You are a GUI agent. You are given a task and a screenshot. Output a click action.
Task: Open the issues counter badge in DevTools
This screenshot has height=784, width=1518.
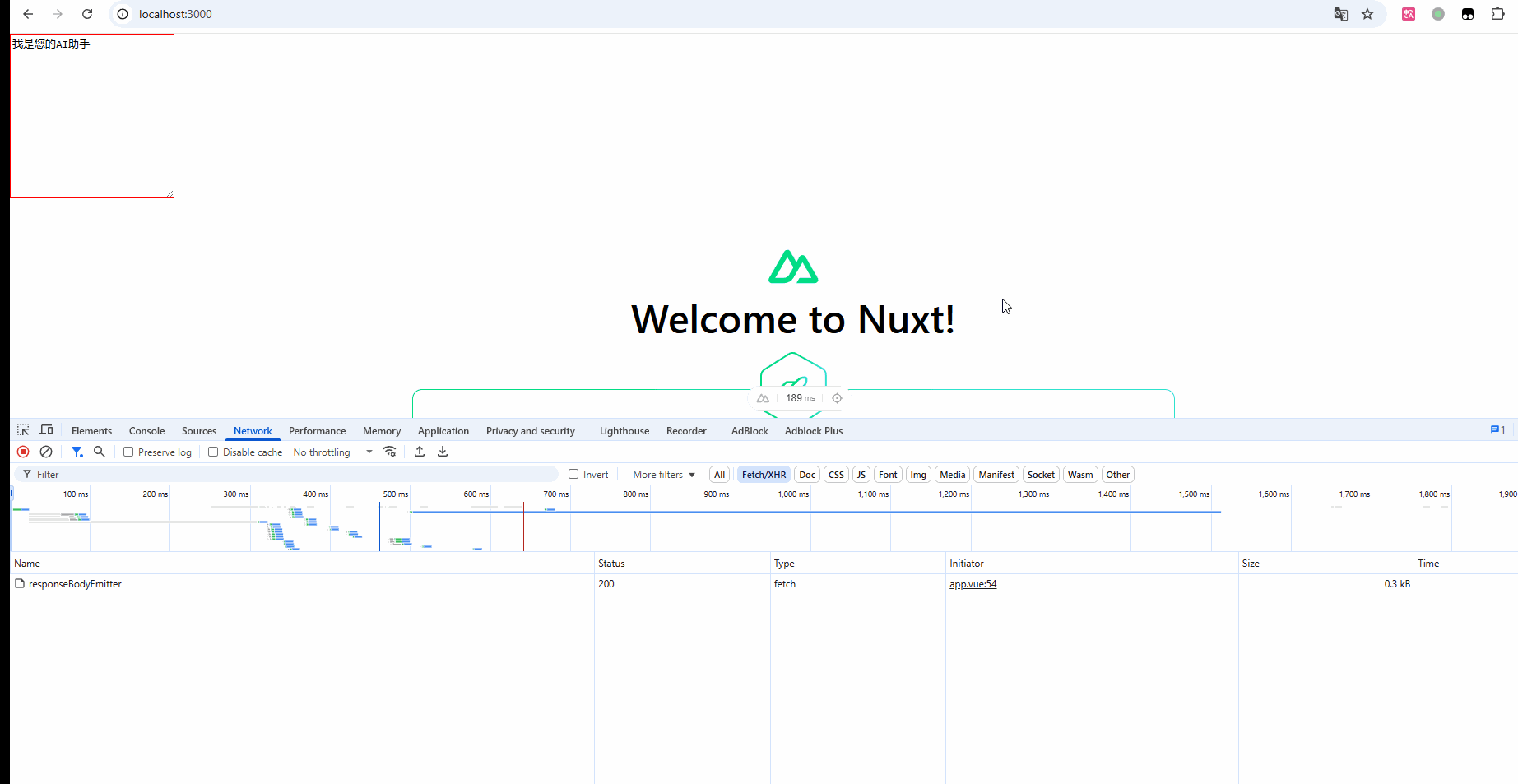[x=1498, y=430]
